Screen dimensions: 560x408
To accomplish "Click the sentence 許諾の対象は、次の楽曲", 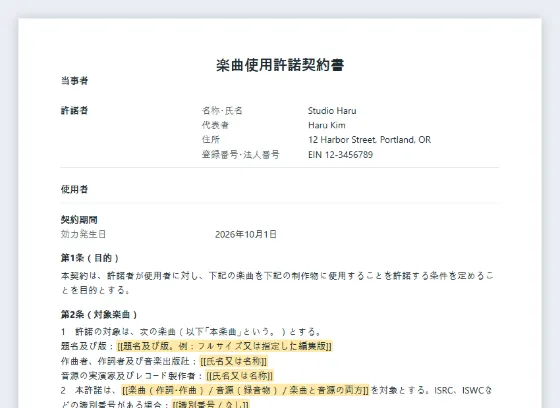I will coord(192,331).
